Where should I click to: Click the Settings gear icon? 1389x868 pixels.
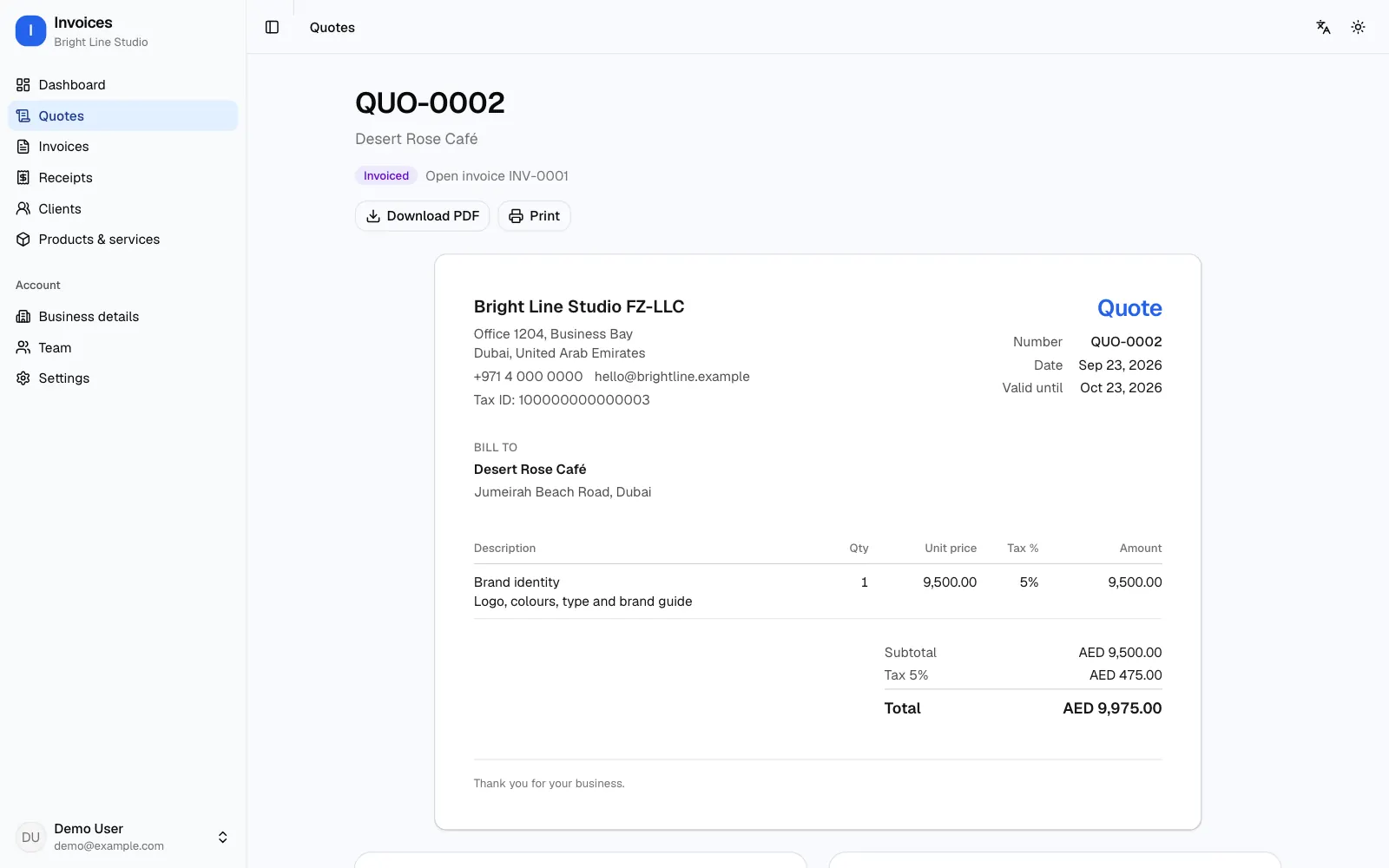point(23,378)
